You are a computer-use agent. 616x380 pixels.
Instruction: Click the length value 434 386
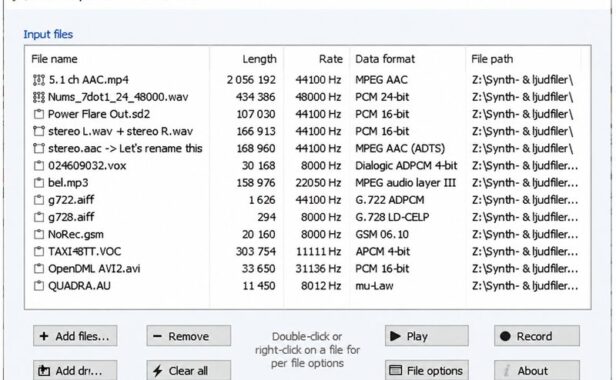pos(256,97)
